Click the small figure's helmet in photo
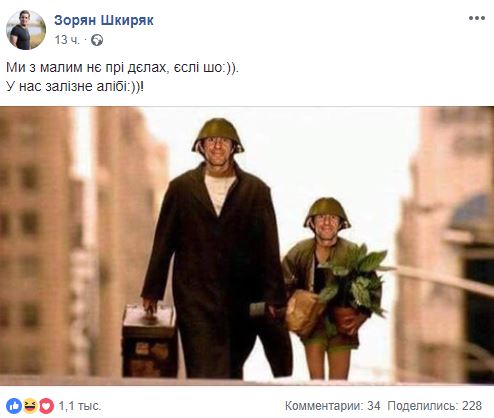 [327, 212]
